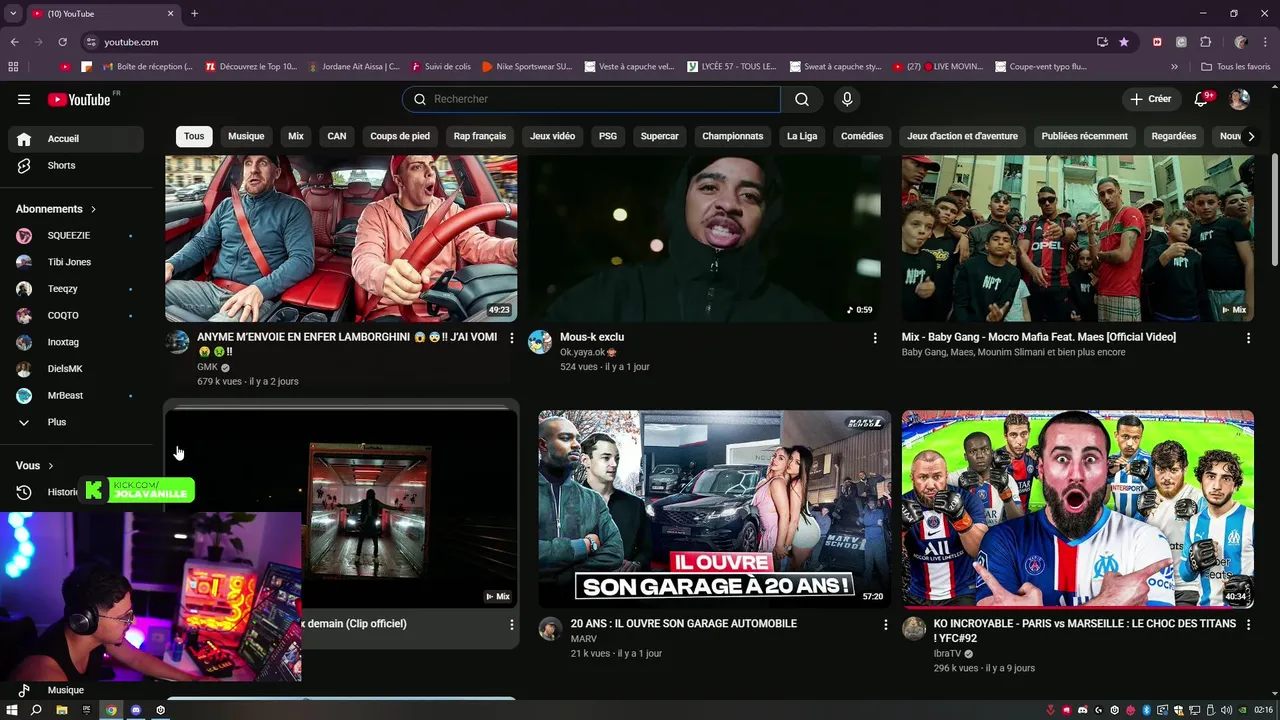Image resolution: width=1280 pixels, height=720 pixels.
Task: Open options for KO INCROYABLE video
Action: pyautogui.click(x=1248, y=624)
